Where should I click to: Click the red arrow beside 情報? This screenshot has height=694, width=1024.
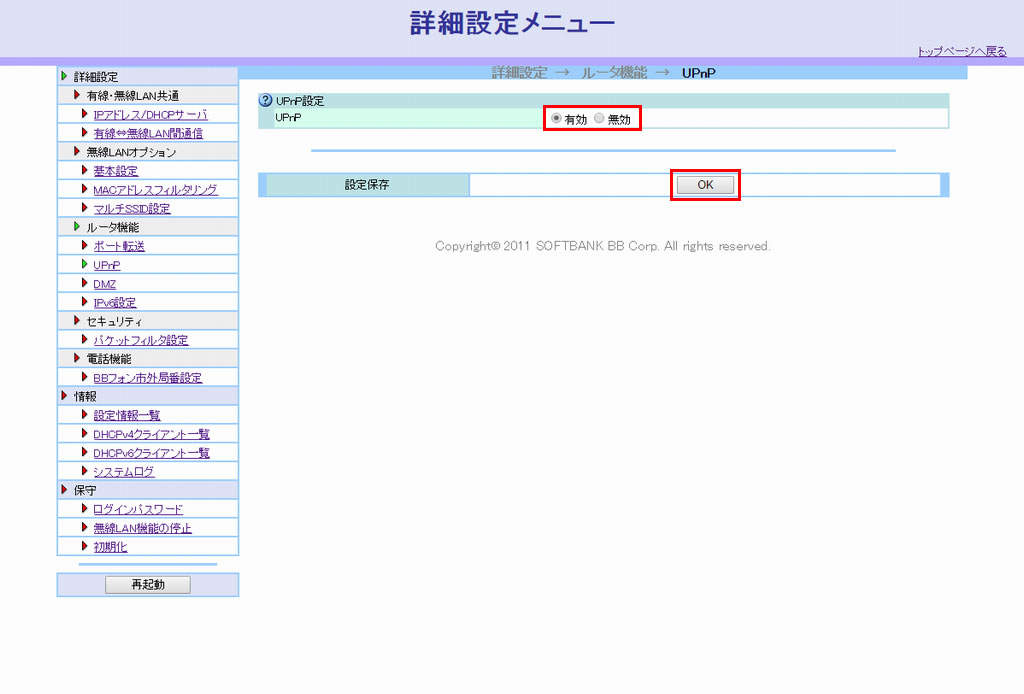(65, 396)
